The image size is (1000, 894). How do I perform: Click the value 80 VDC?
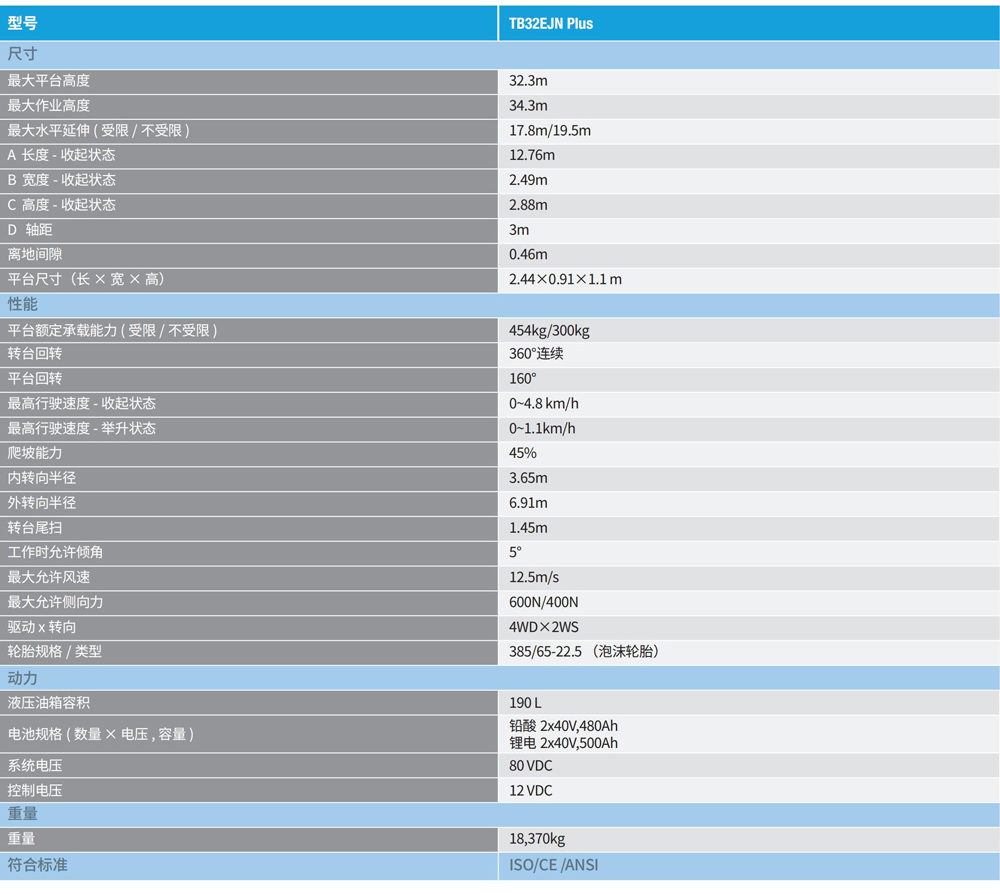531,765
